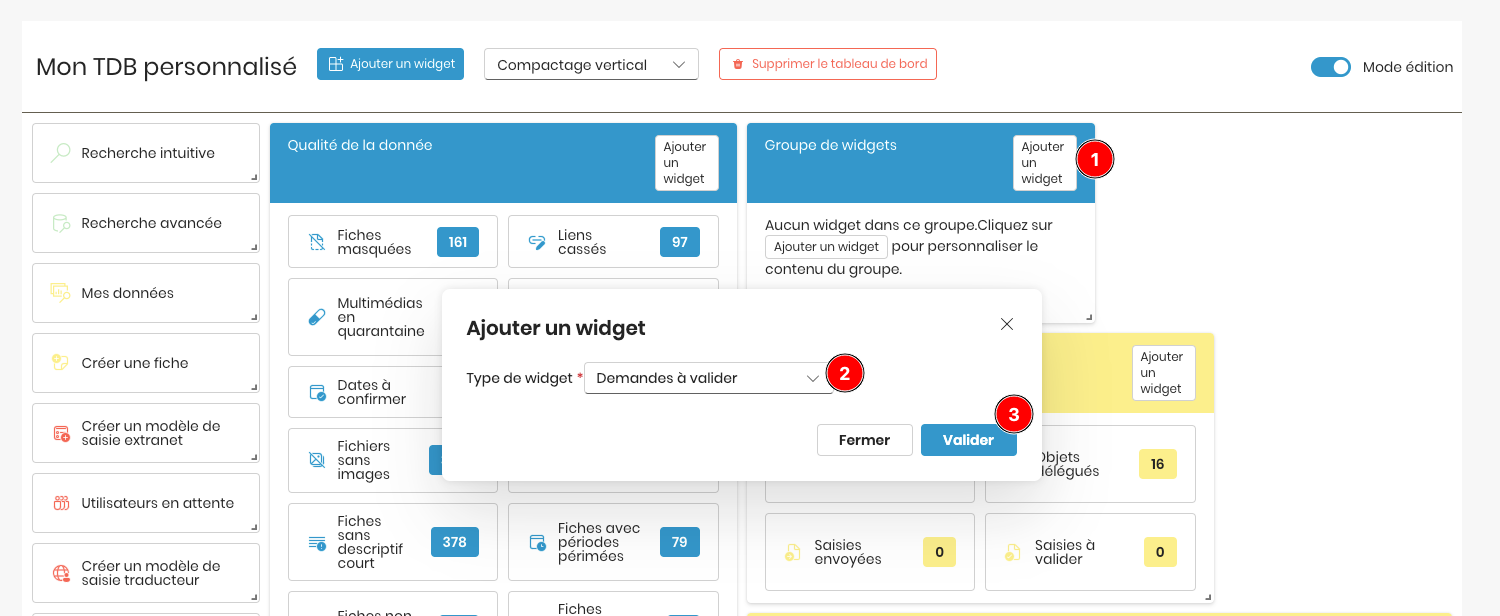This screenshot has width=1500, height=616.
Task: Click 'Recherche avancée' label
Action: [152, 223]
